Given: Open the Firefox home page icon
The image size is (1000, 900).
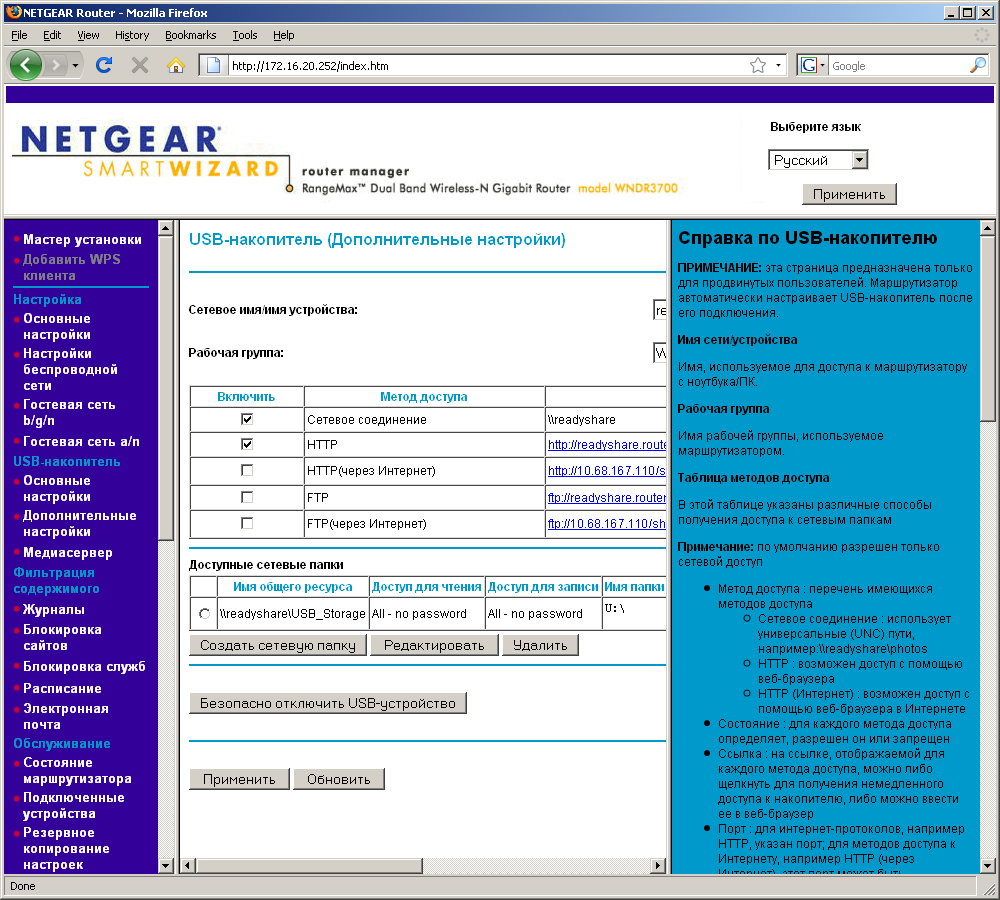Looking at the screenshot, I should coord(175,65).
